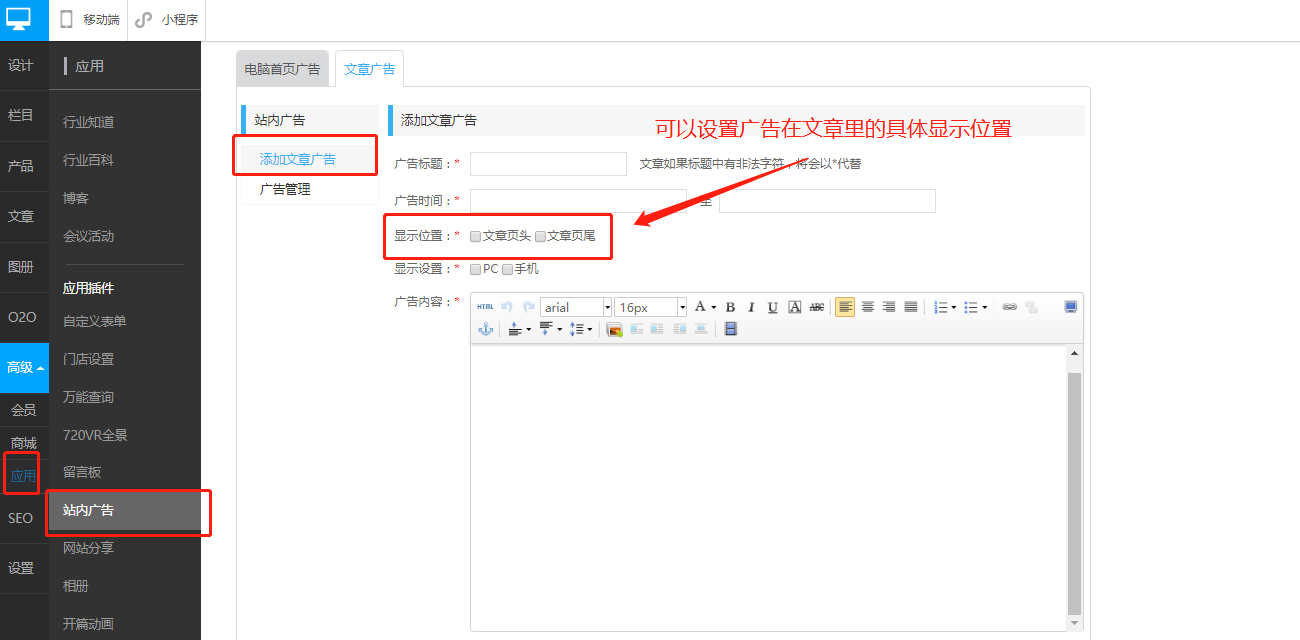Viewport: 1300px width, 640px height.
Task: Set image alignment to center
Action: click(x=701, y=329)
